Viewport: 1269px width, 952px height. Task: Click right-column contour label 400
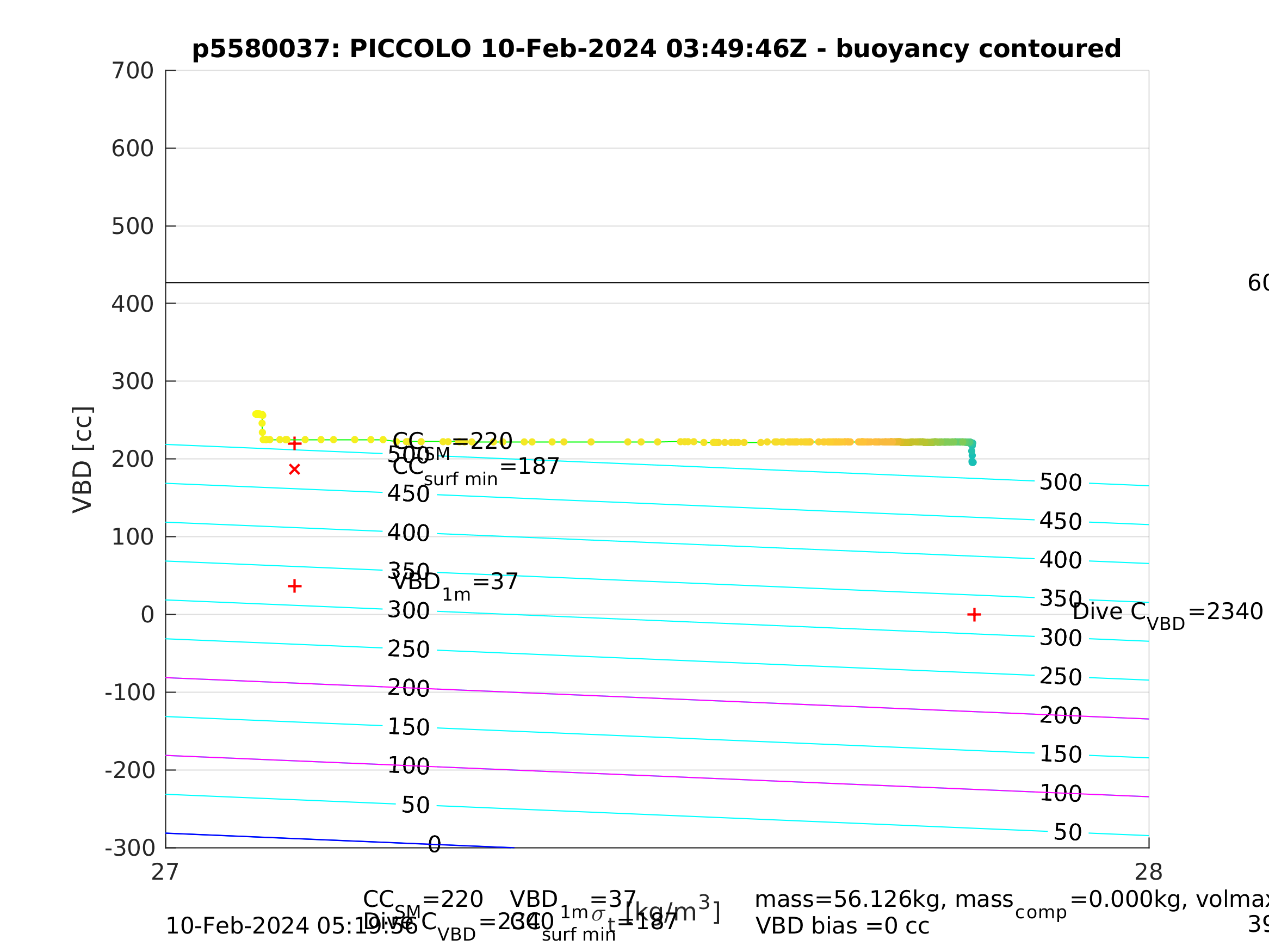(x=1061, y=560)
